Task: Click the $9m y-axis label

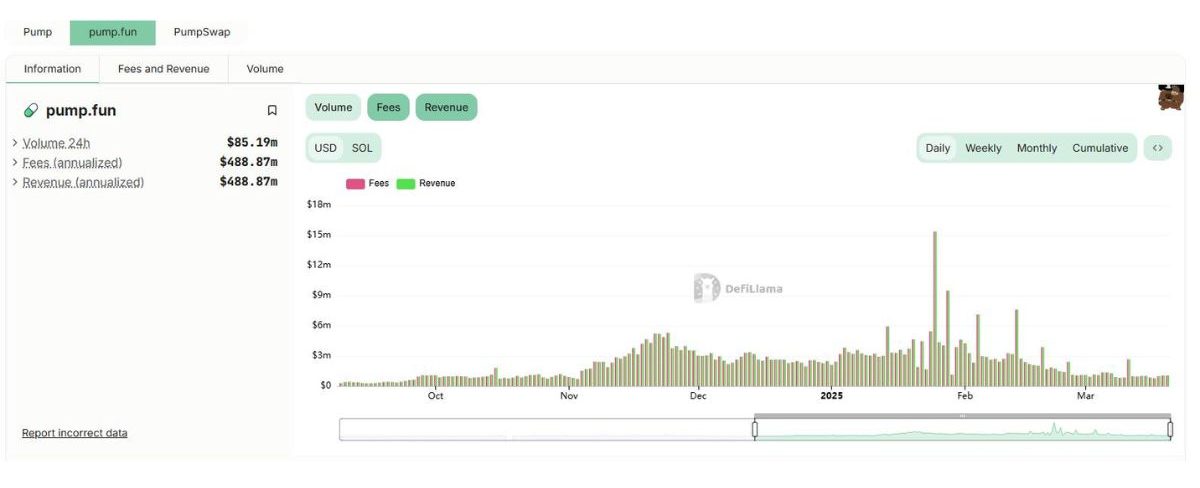Action: click(x=321, y=295)
